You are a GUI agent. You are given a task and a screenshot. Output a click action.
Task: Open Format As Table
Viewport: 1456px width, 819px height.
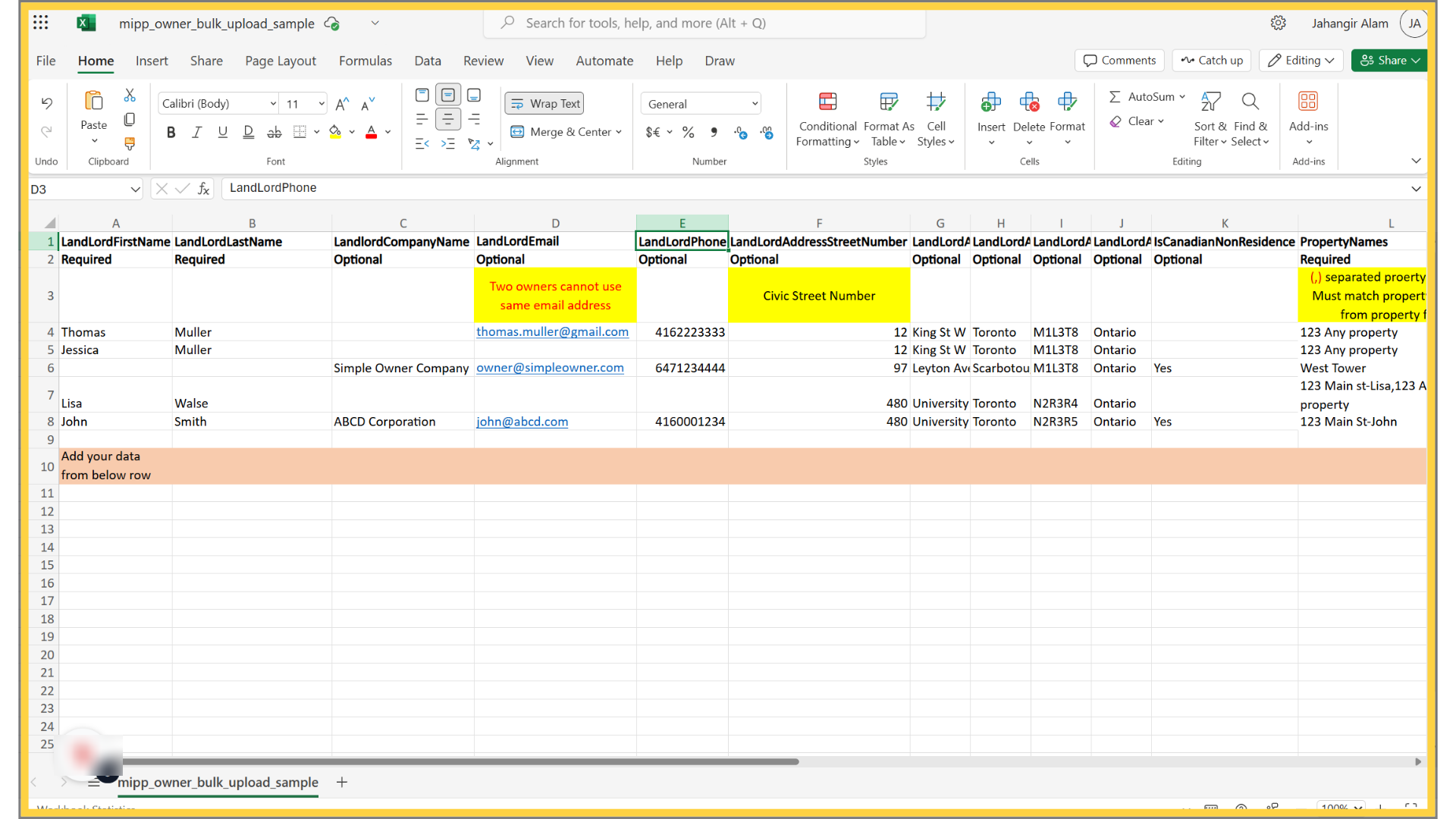coord(889,119)
